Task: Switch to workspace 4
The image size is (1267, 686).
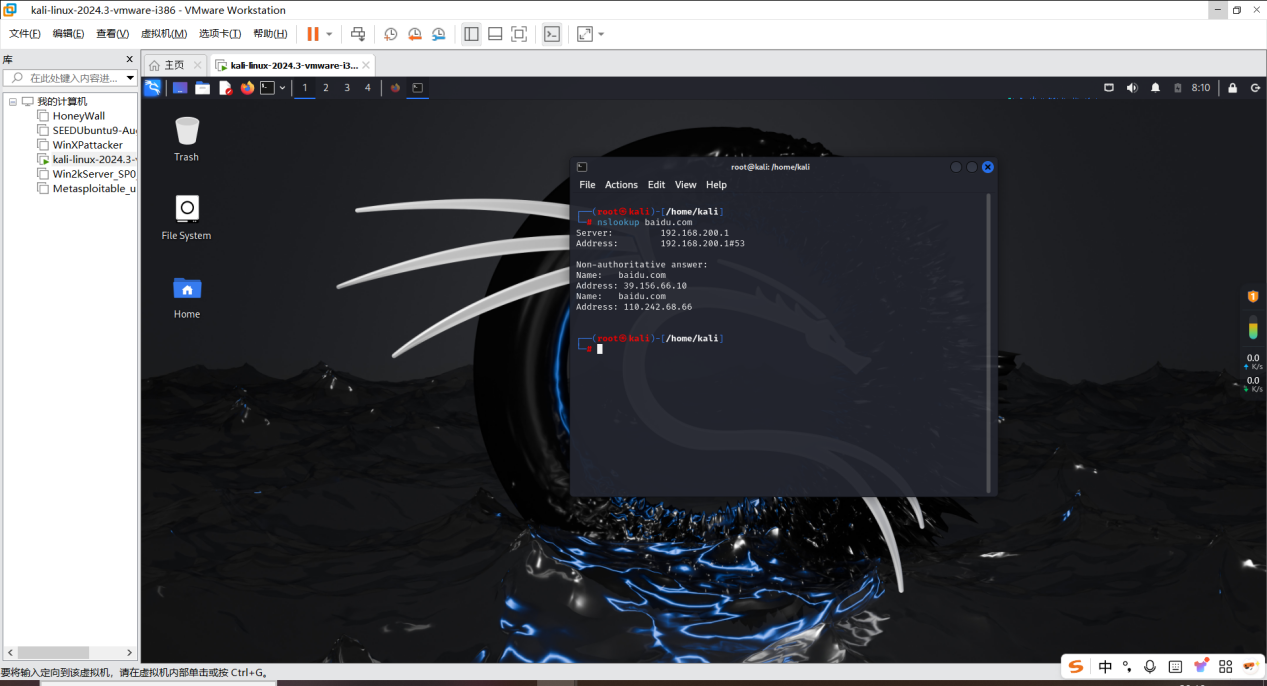Action: pos(368,88)
